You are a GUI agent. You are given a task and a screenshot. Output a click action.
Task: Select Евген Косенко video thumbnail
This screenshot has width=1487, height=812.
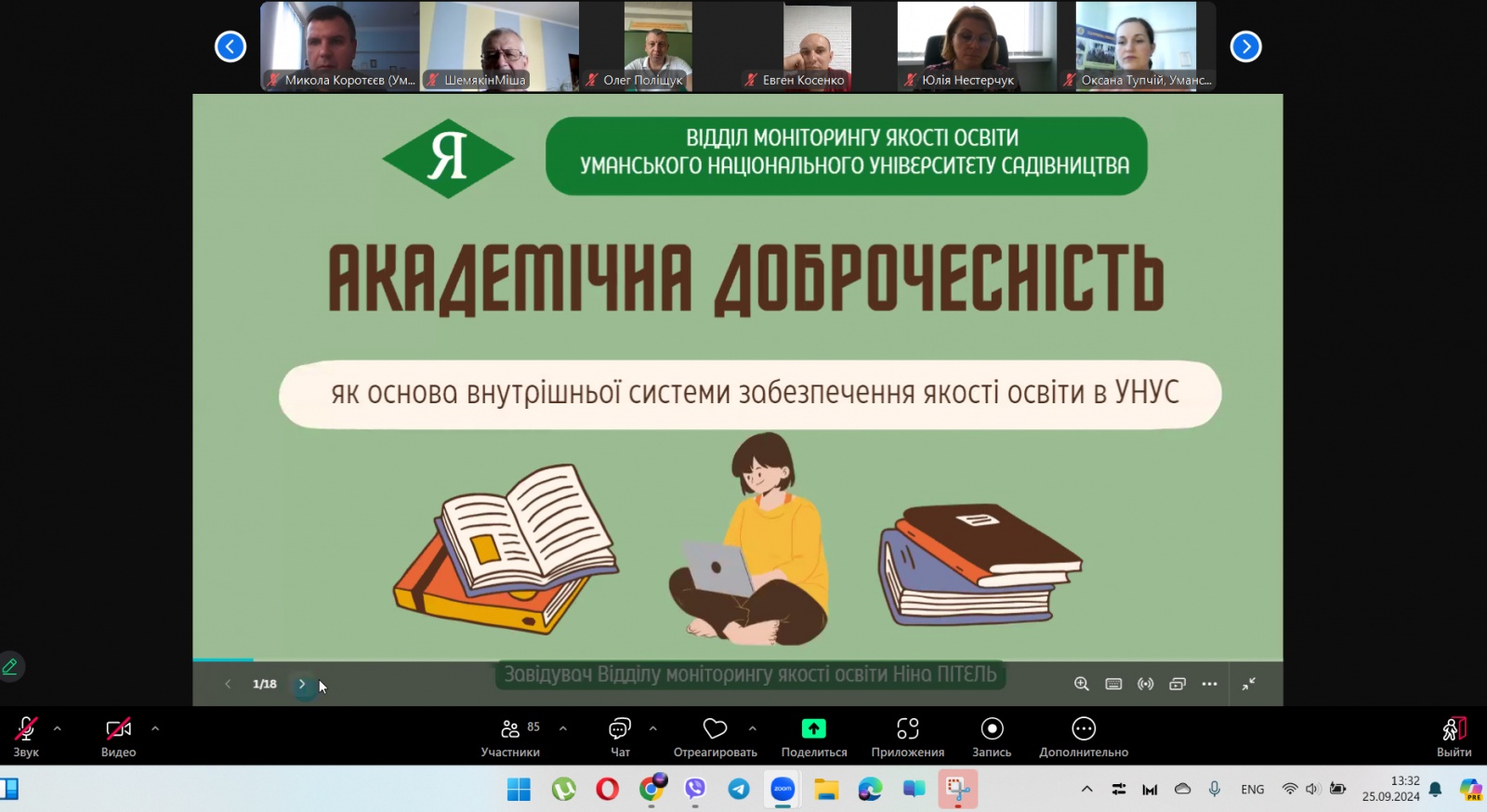pos(818,46)
